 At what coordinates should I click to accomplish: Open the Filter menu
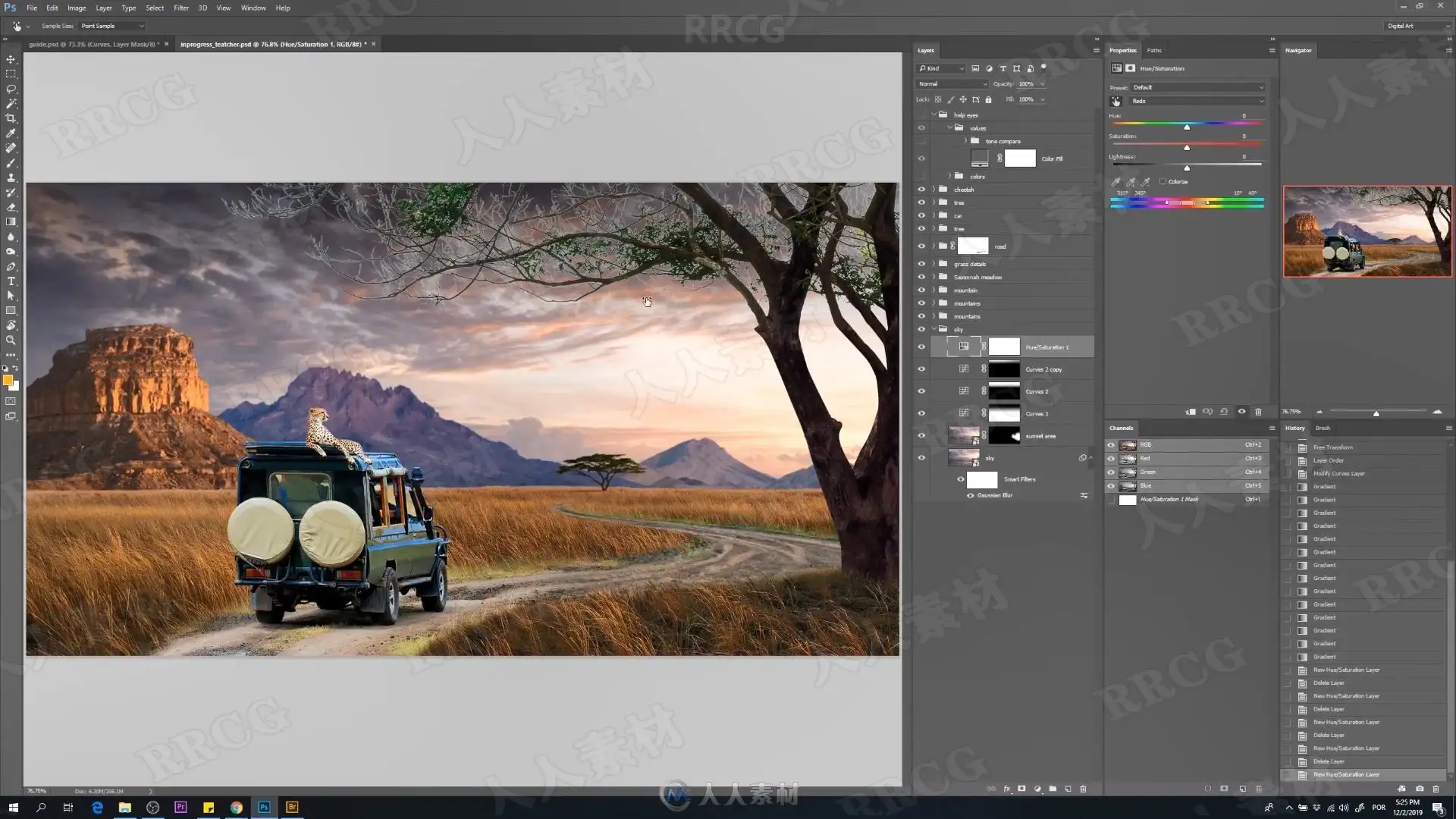click(x=181, y=8)
